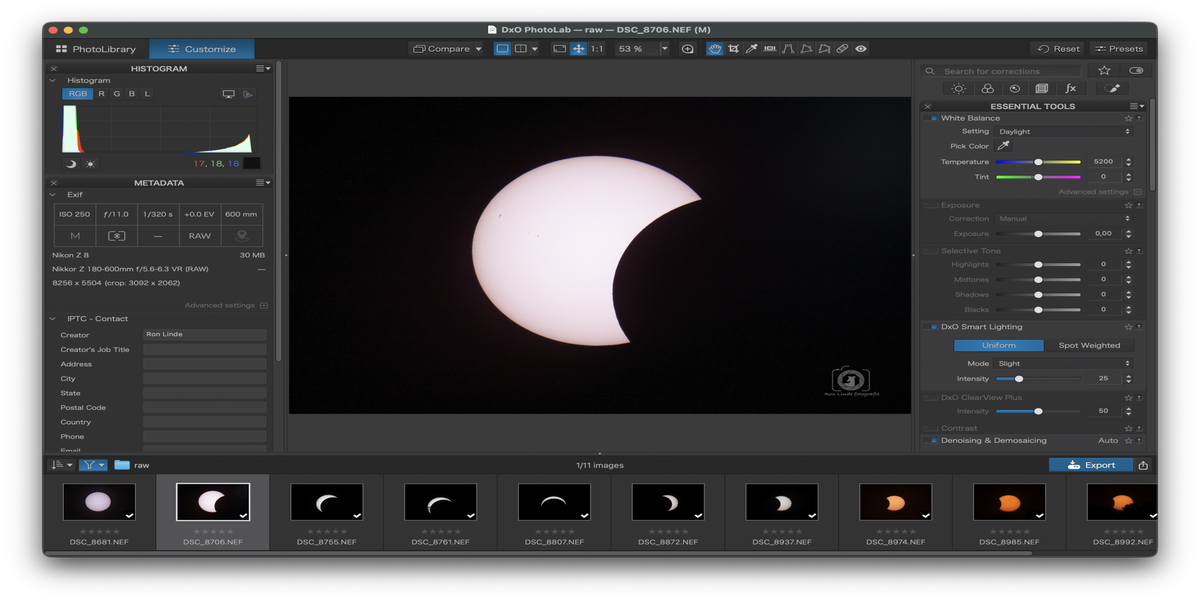
Task: Activate the Crop tool
Action: 733,49
